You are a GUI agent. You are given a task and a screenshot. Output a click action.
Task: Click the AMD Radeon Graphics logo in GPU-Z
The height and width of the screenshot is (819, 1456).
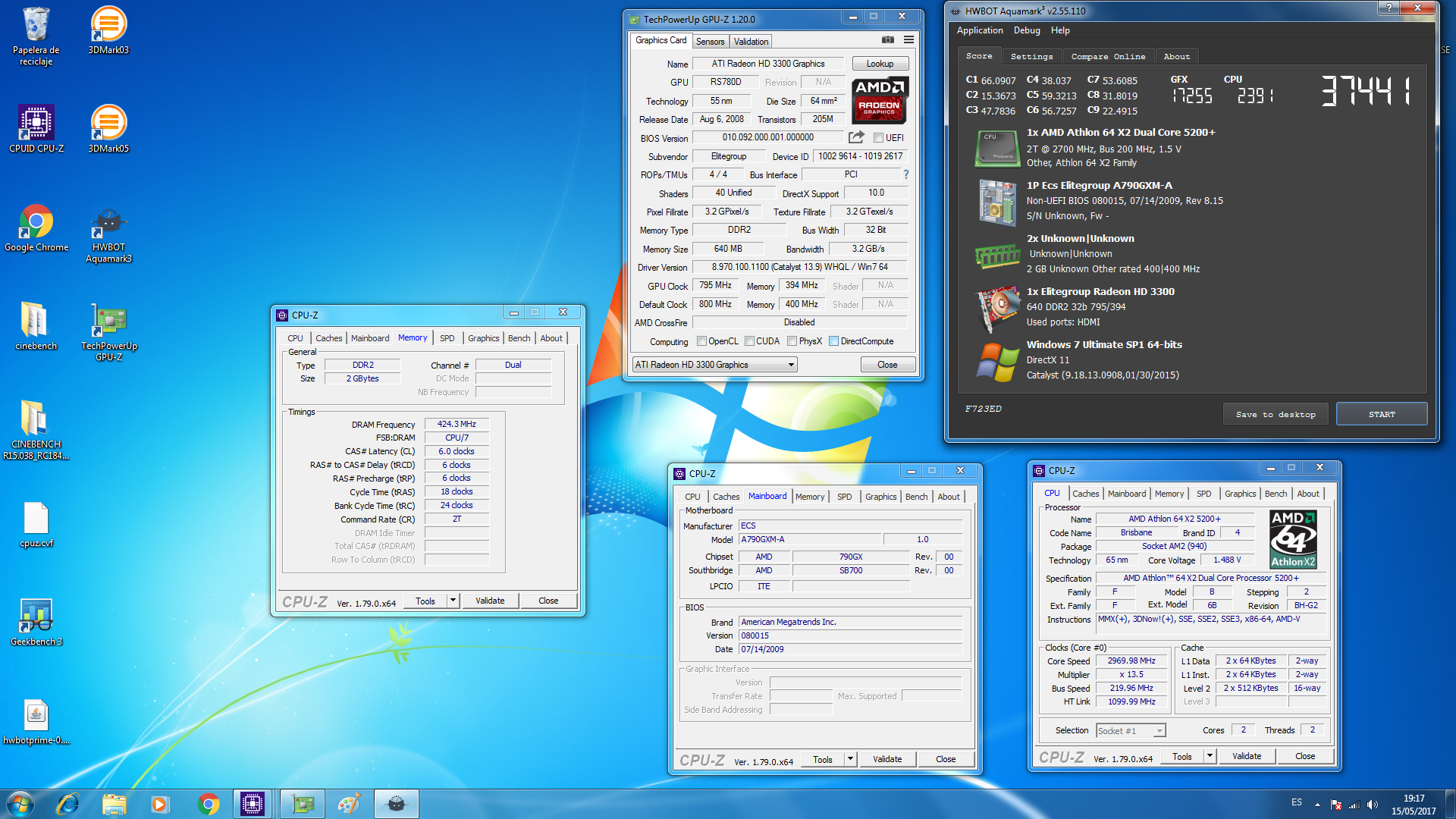click(x=880, y=100)
